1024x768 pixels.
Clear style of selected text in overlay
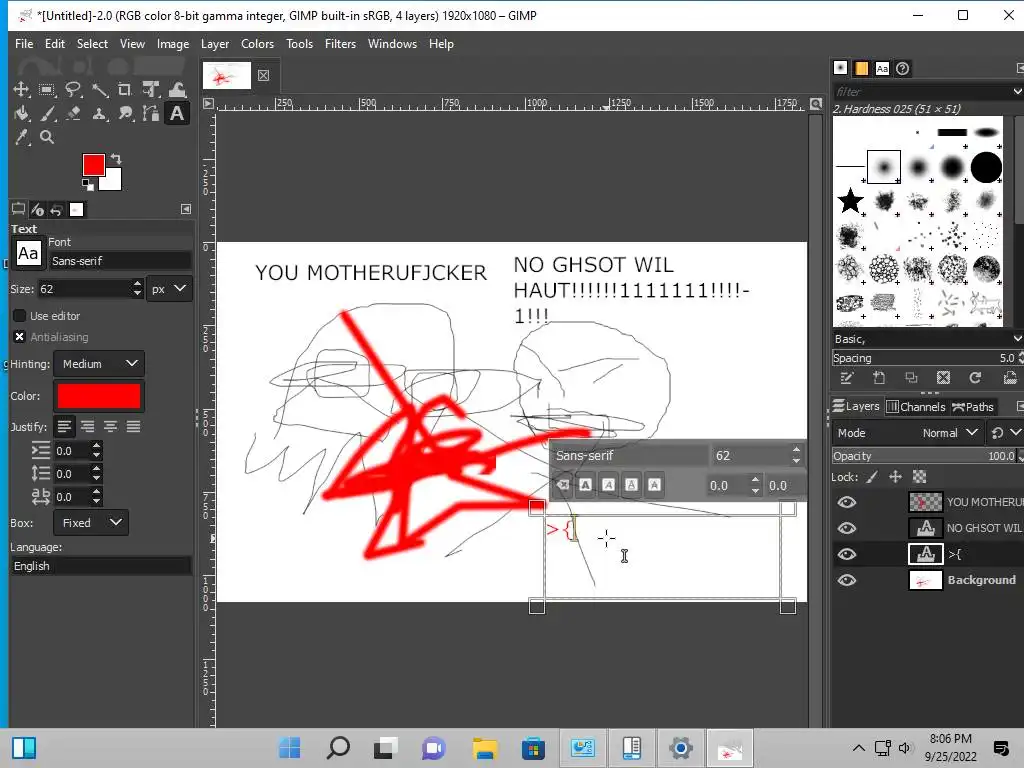point(563,485)
